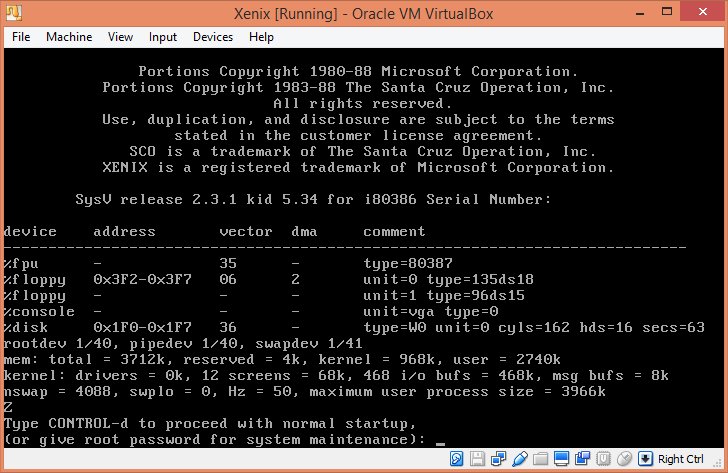The width and height of the screenshot is (728, 473).
Task: Click the floppy disk indicator in status bar
Action: coord(477,459)
